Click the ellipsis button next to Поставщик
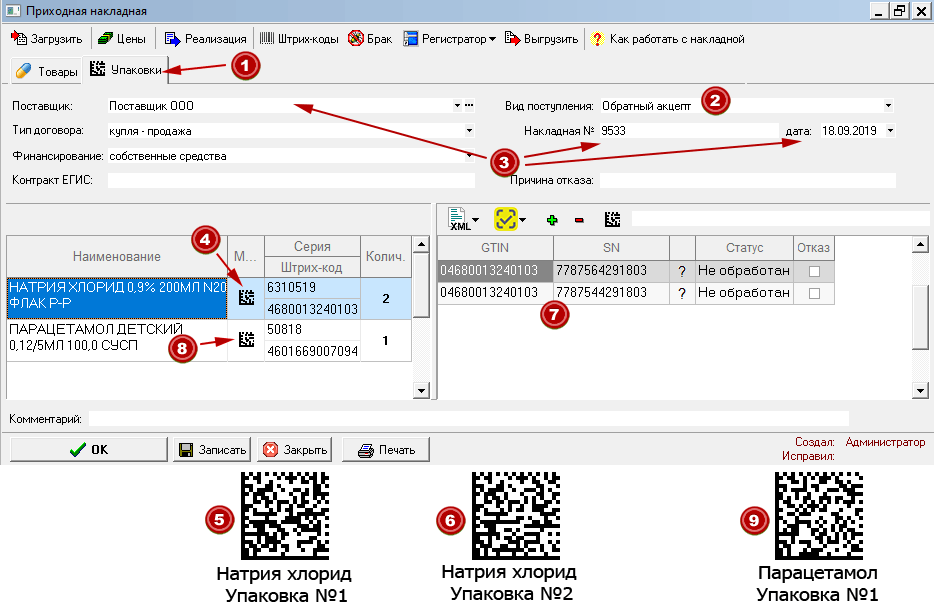The height and width of the screenshot is (606, 934). pos(469,105)
